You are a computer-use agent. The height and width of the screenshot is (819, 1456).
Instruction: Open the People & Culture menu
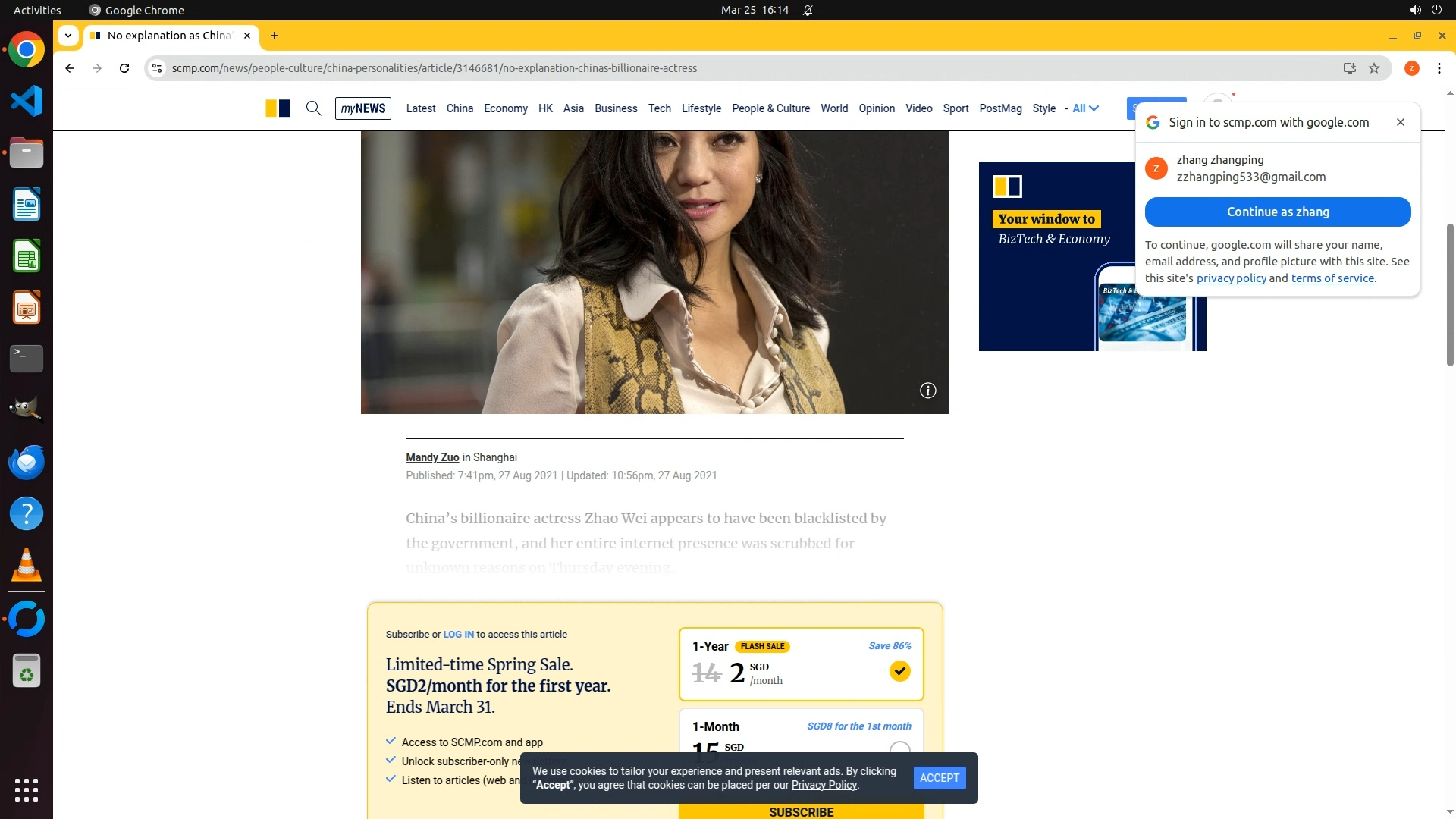click(x=770, y=108)
